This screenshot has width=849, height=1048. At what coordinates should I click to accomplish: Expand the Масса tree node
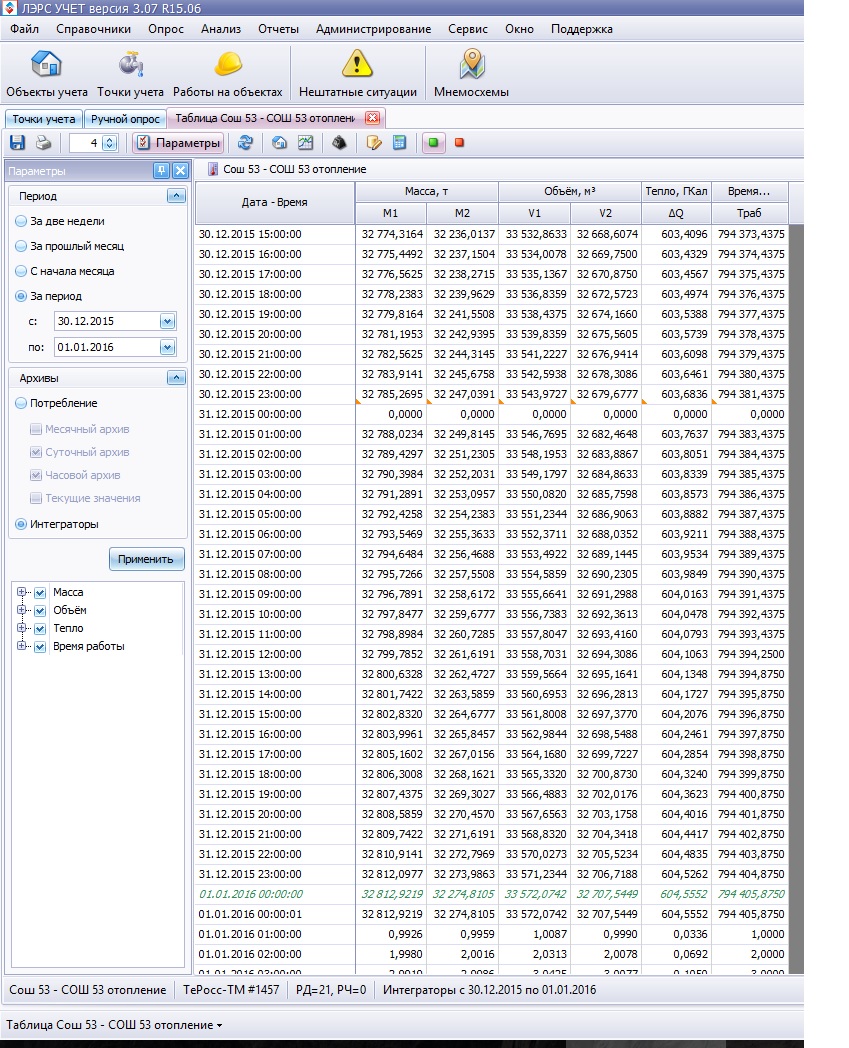pyautogui.click(x=21, y=592)
